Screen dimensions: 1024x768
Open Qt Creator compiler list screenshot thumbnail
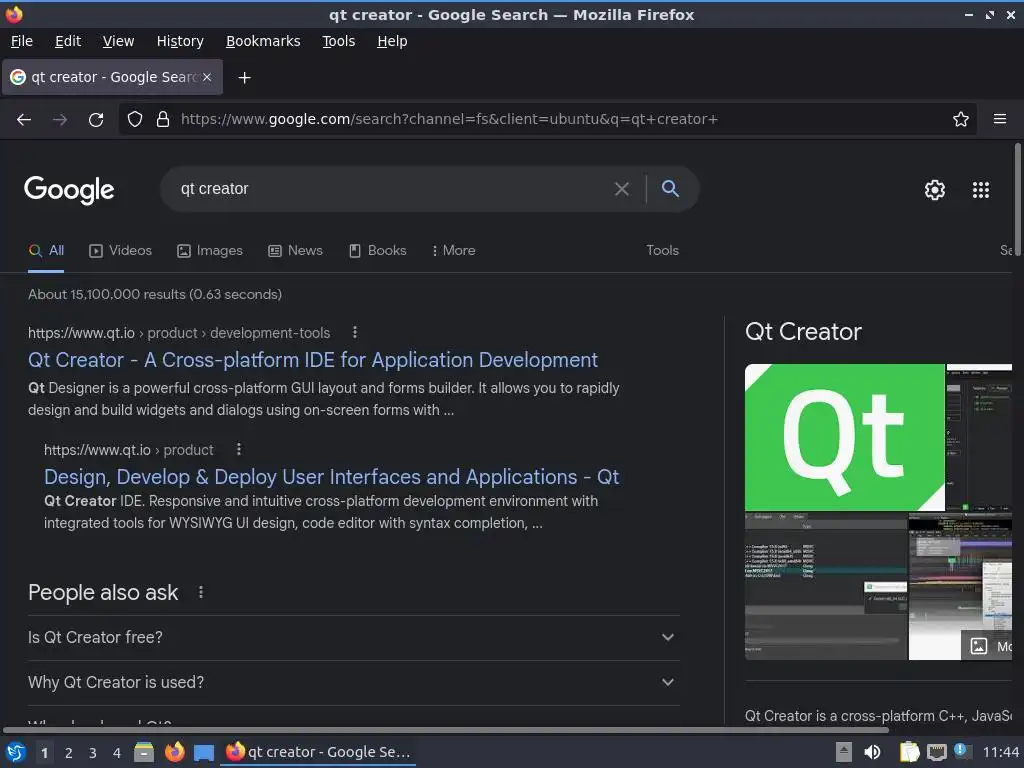click(x=825, y=586)
